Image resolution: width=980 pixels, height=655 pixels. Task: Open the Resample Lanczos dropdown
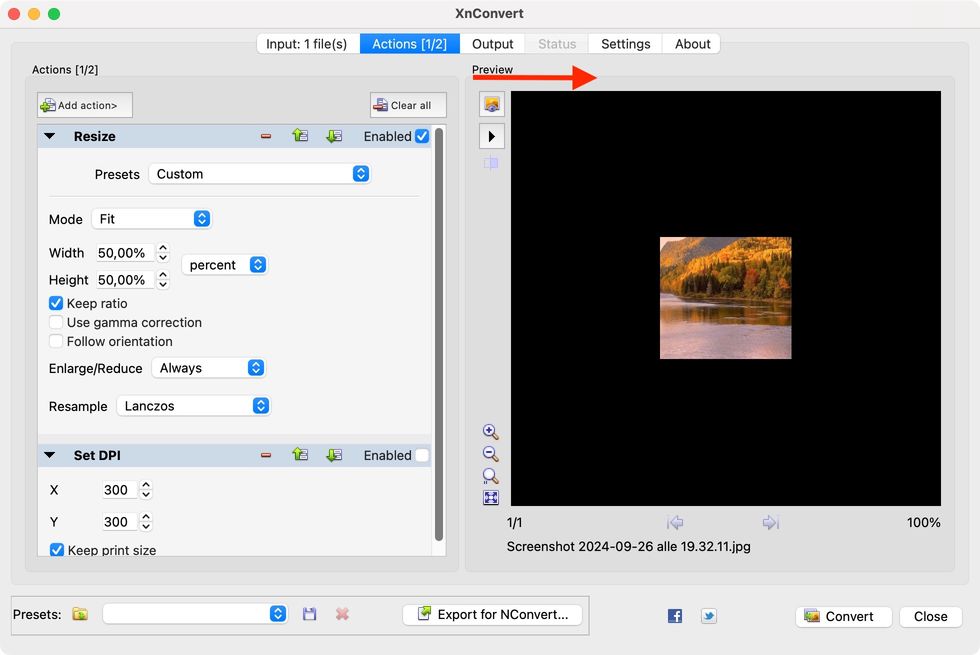[194, 406]
